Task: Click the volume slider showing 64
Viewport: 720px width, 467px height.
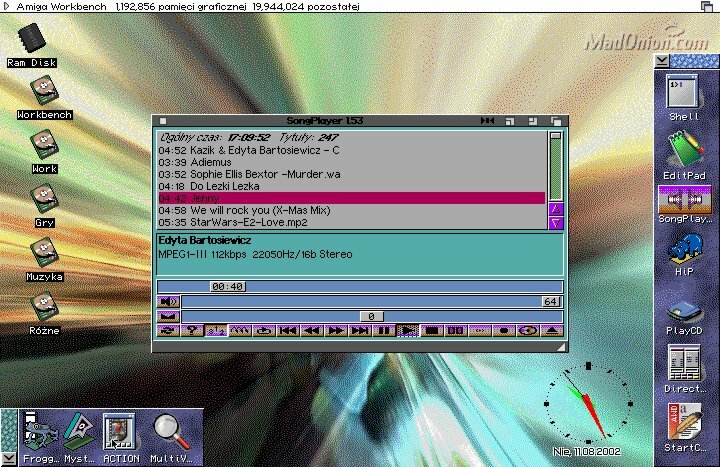Action: 372,302
